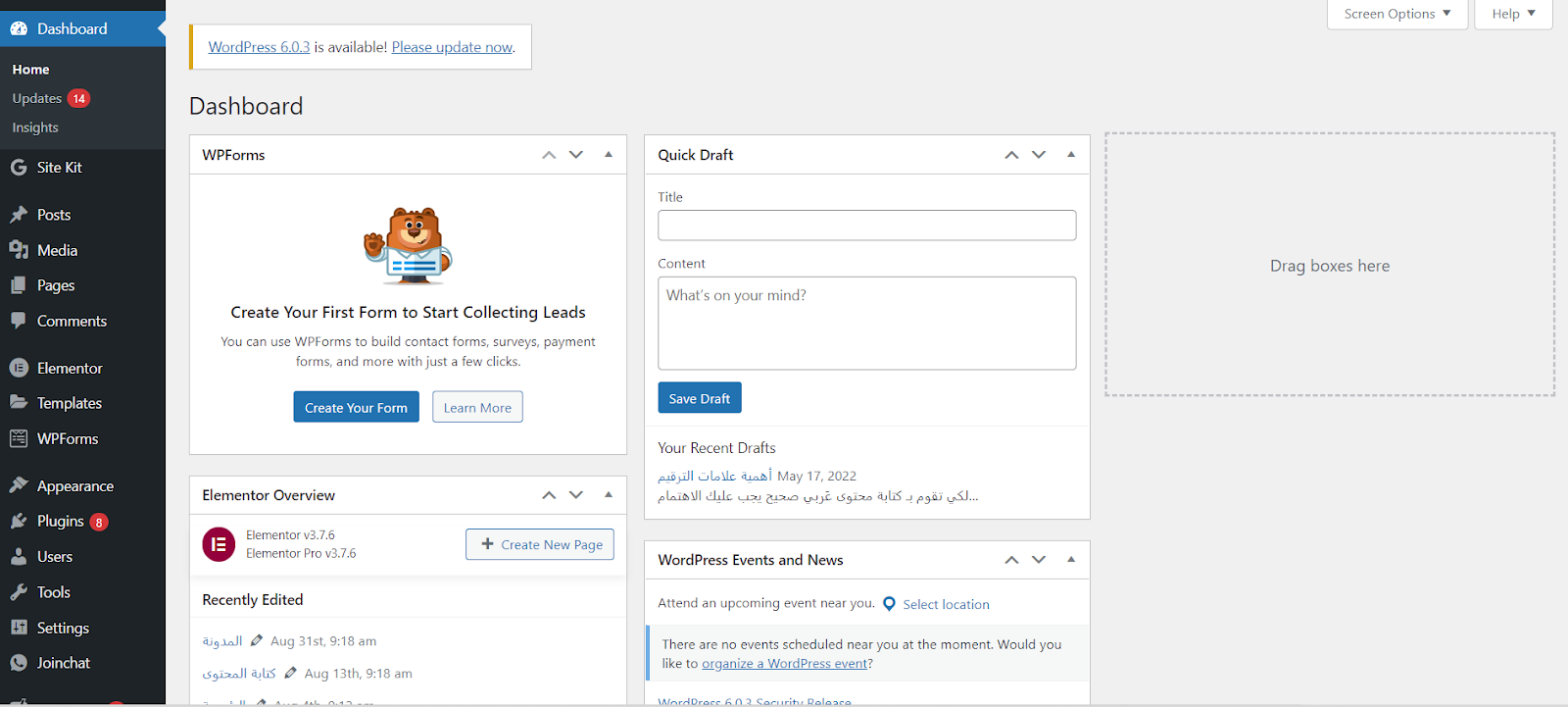Screen dimensions: 1568x707
Task: Click the Updates count badge 14
Action: (x=78, y=98)
